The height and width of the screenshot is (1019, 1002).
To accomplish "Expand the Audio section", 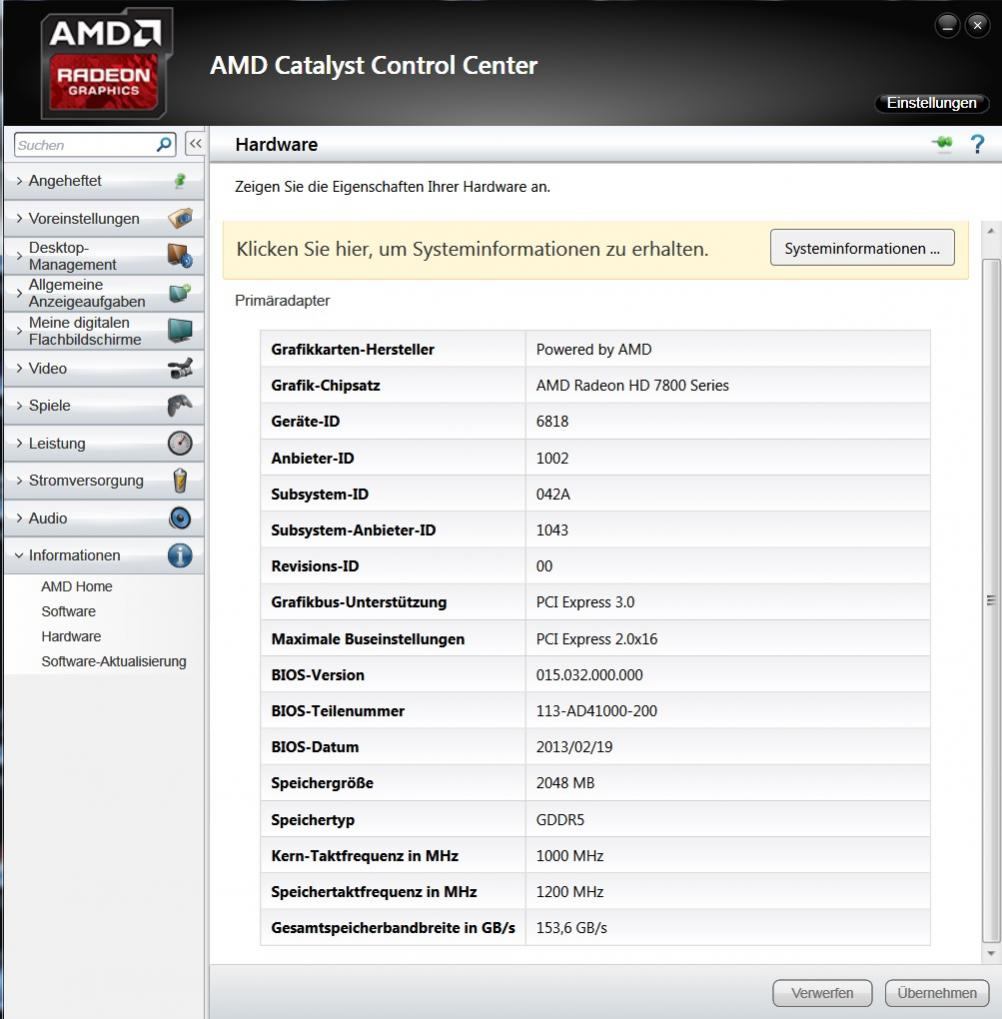I will [x=104, y=518].
